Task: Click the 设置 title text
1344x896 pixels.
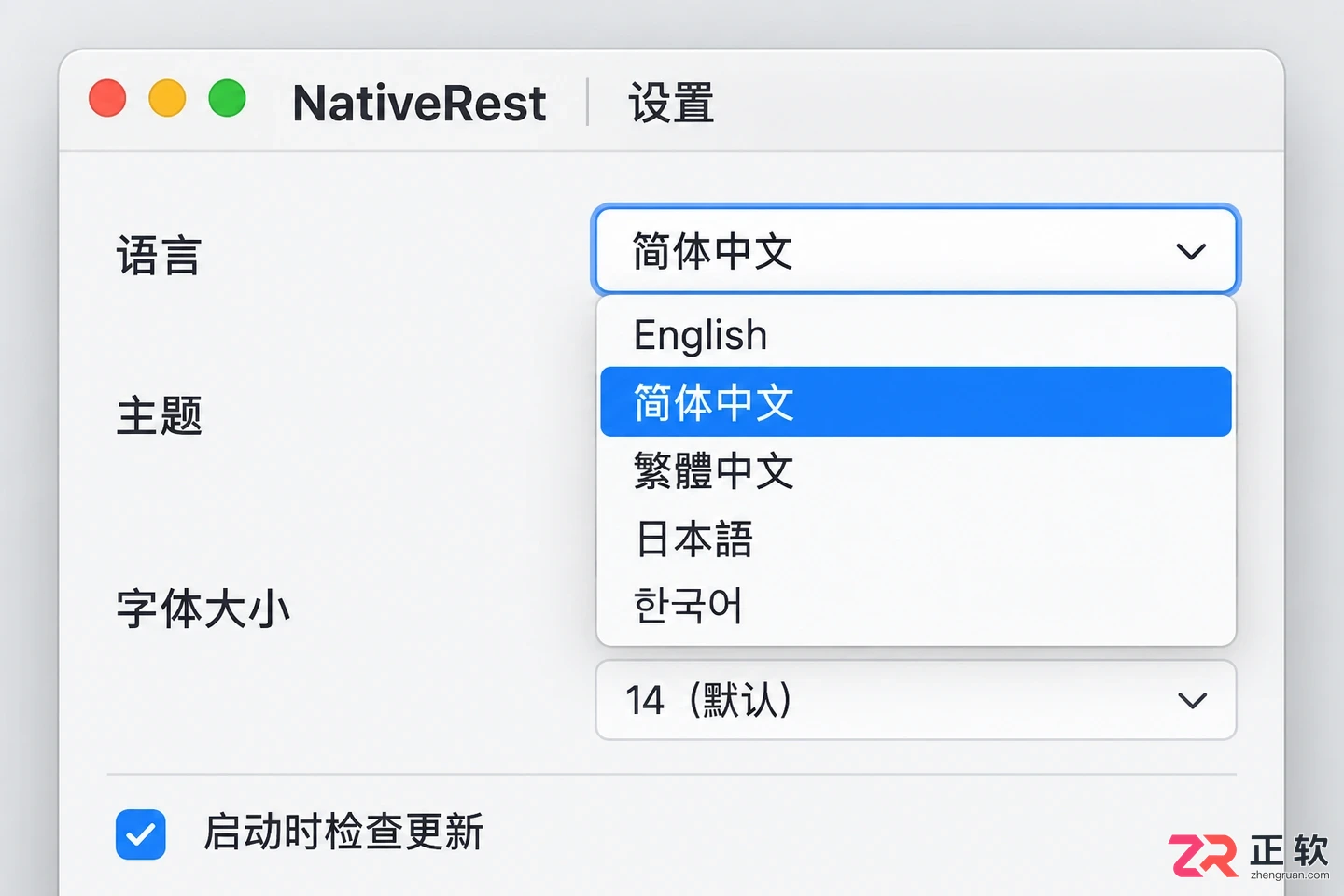Action: pyautogui.click(x=671, y=103)
